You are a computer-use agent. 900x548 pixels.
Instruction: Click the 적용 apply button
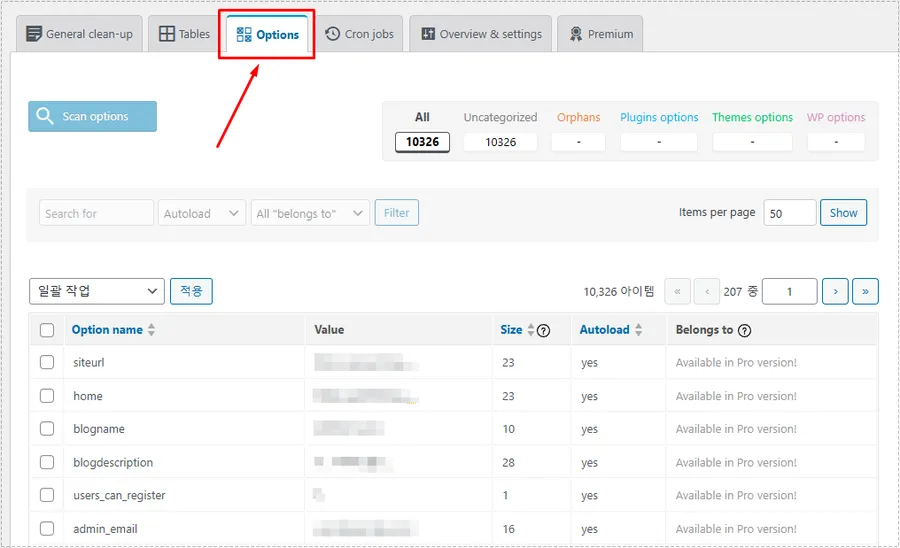[191, 292]
